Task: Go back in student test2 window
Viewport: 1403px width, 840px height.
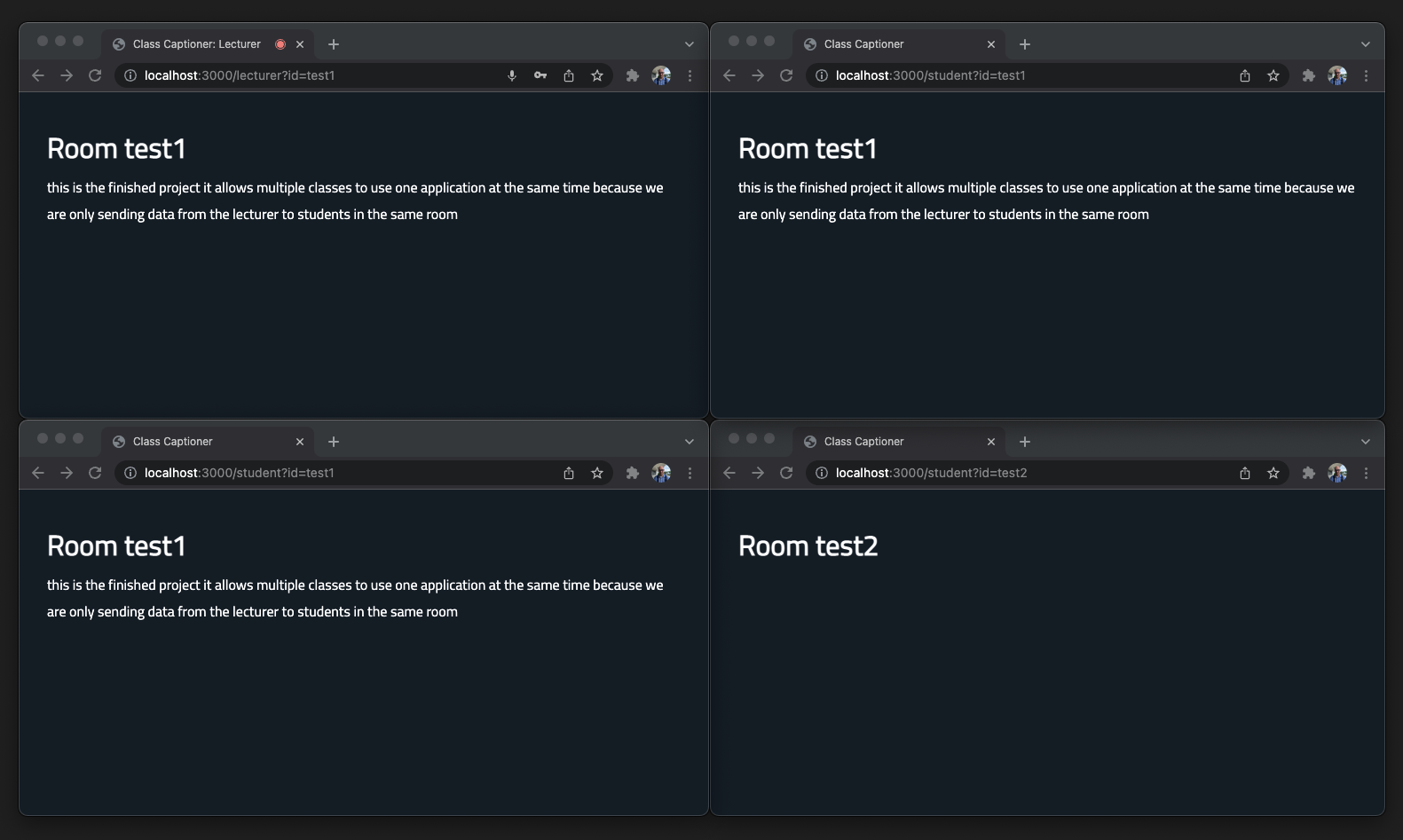Action: 729,473
